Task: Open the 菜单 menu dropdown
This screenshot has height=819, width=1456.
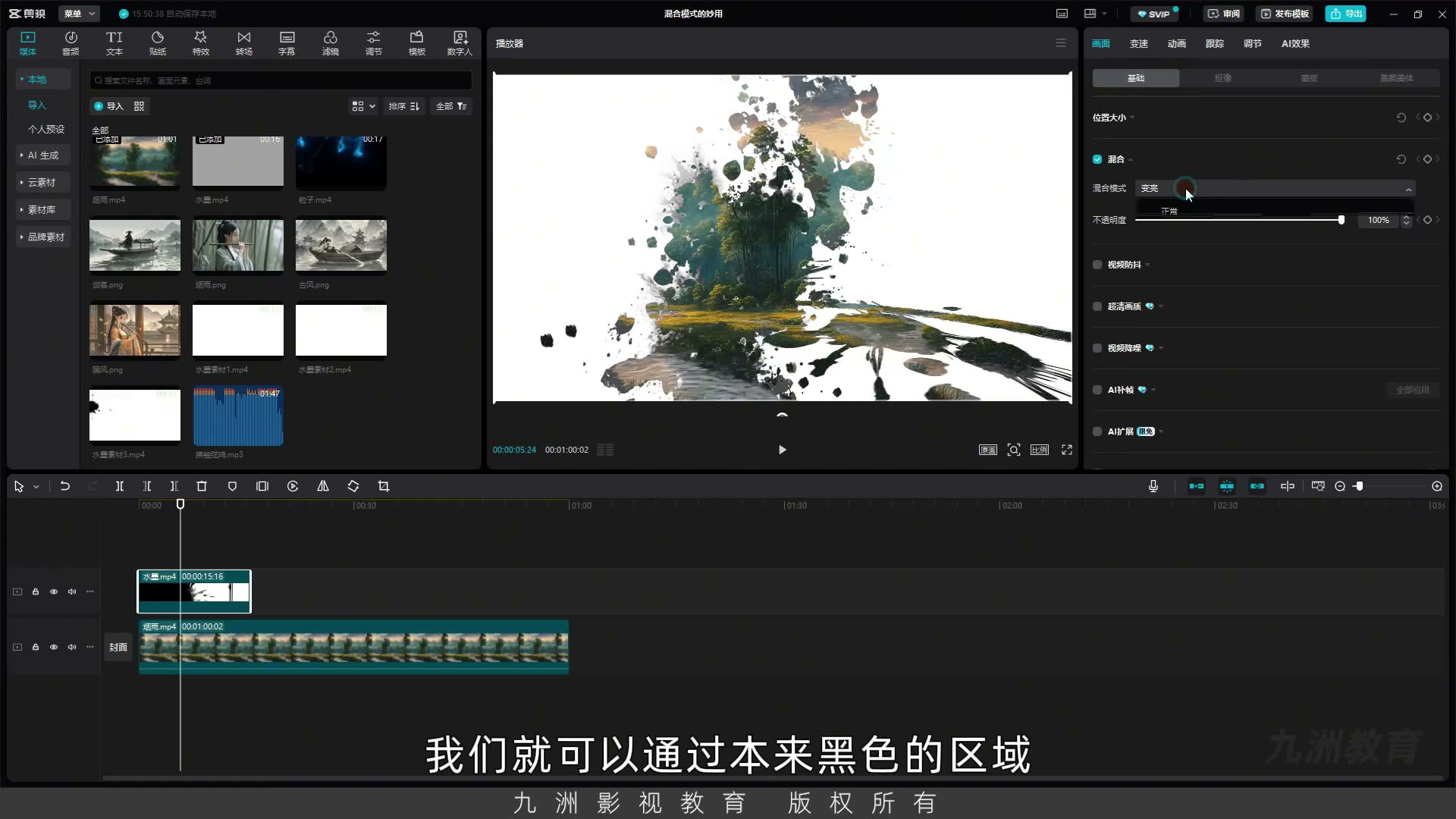Action: pos(80,14)
